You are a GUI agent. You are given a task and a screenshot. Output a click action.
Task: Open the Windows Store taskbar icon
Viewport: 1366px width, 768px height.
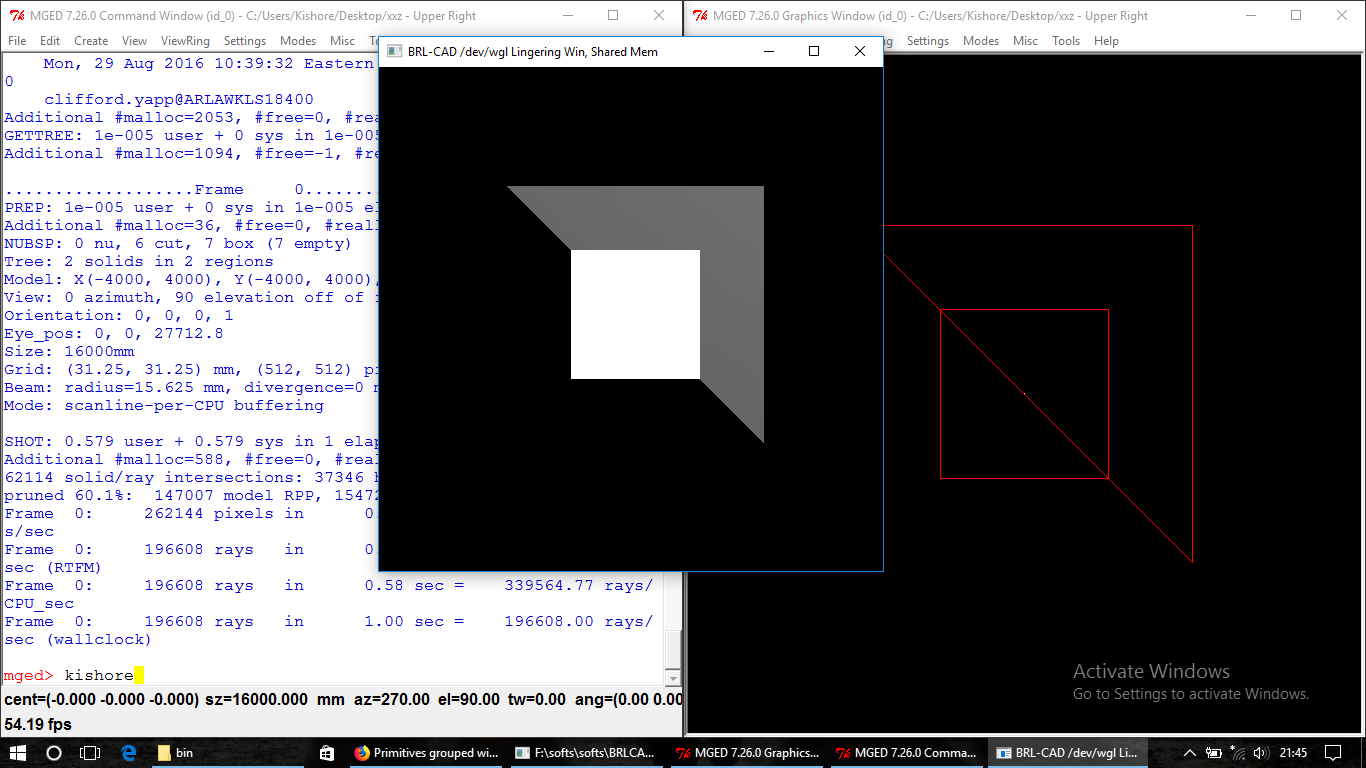(327, 753)
